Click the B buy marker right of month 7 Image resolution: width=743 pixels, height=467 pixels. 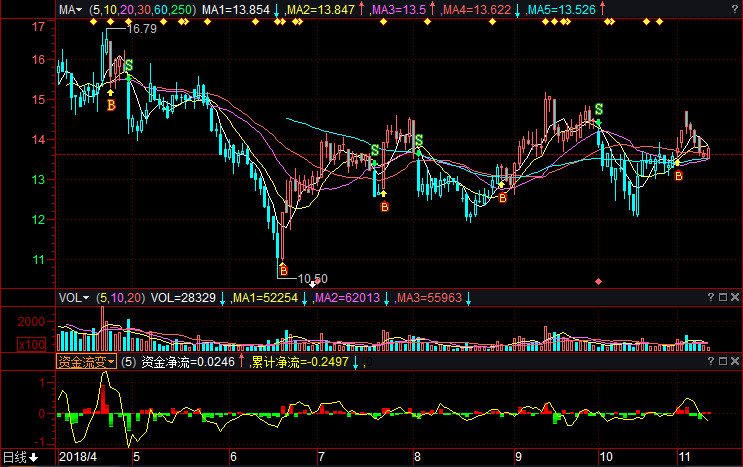click(x=384, y=207)
